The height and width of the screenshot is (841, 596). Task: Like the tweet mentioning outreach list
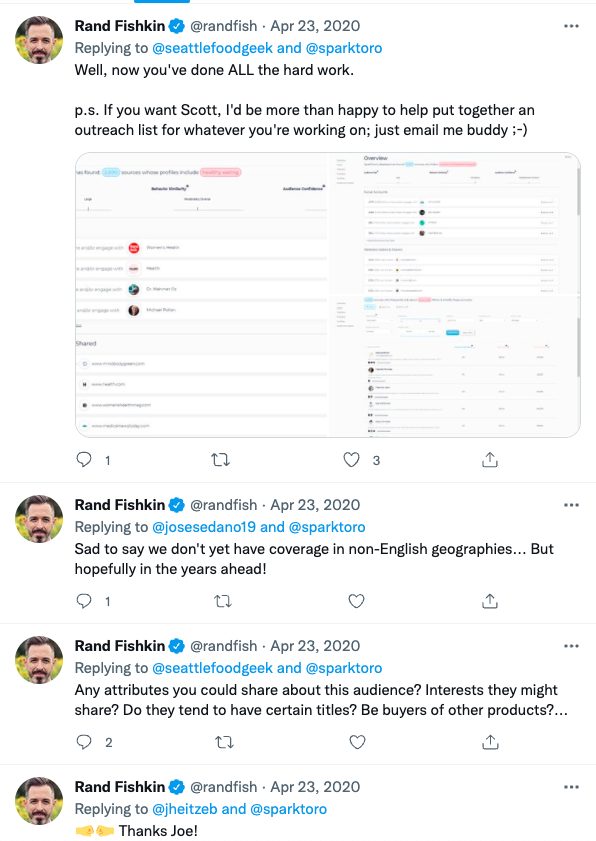pyautogui.click(x=351, y=460)
